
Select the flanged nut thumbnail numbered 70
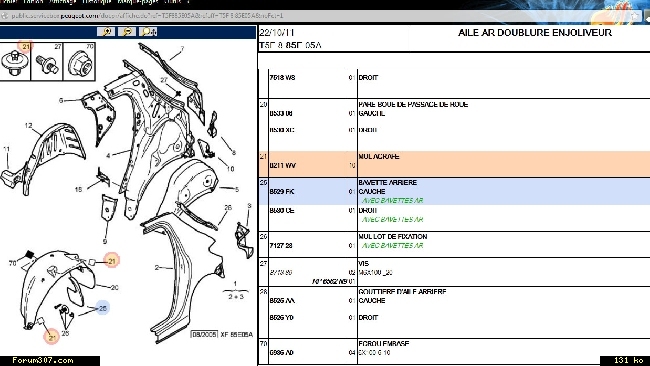(79, 61)
